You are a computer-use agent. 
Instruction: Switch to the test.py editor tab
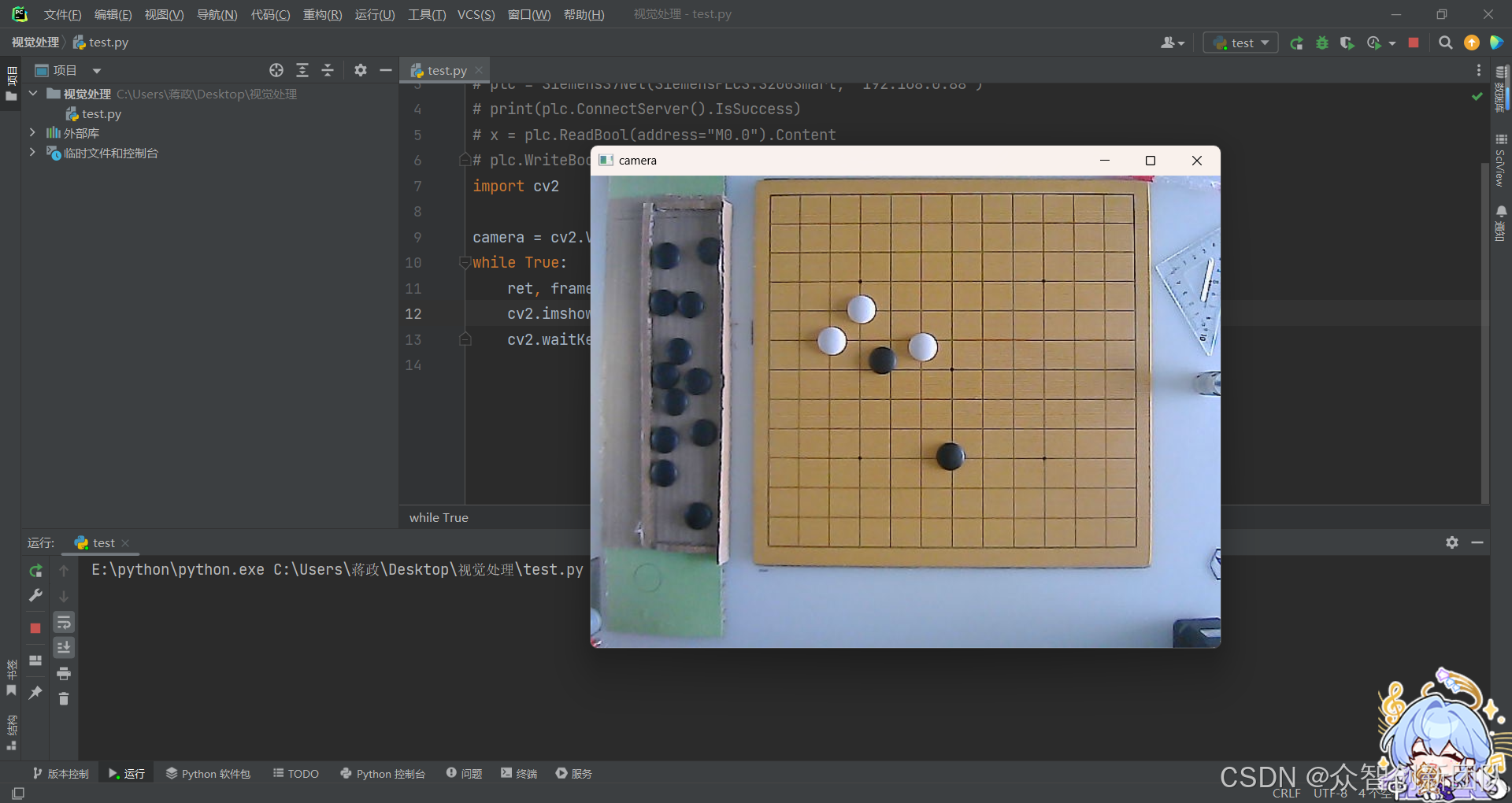tap(445, 70)
